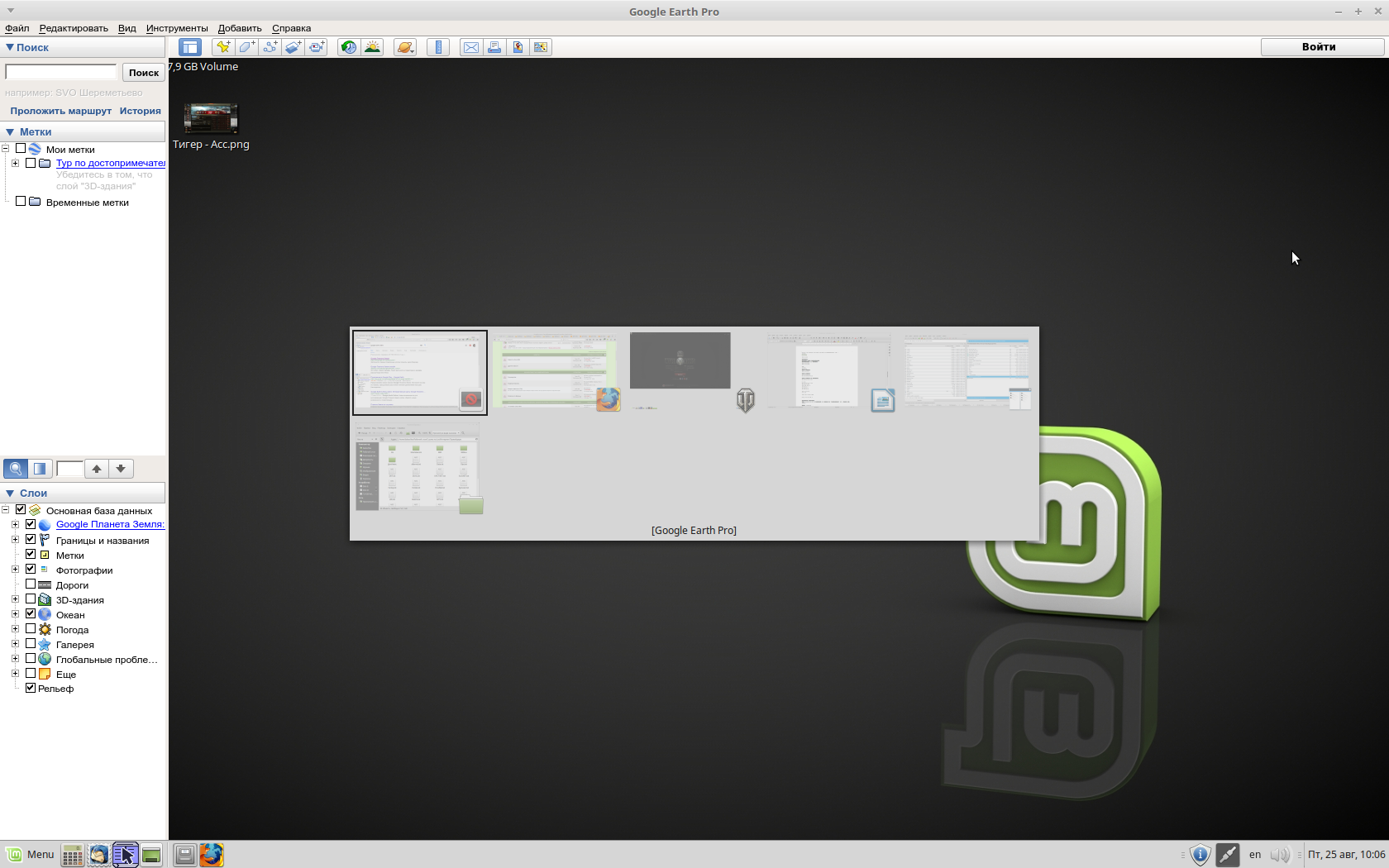Expand the Океан layer node
Screen dimensions: 1389x868
coord(15,614)
